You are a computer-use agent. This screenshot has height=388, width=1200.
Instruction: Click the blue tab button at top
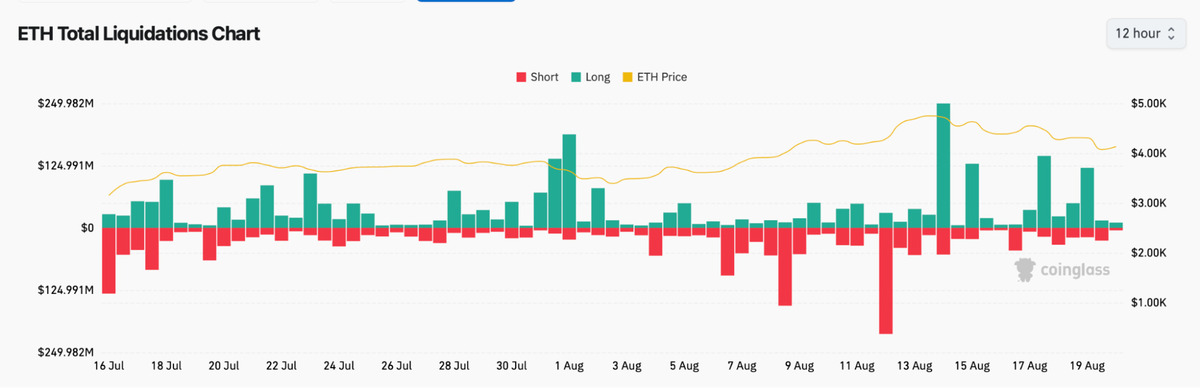click(466, 1)
